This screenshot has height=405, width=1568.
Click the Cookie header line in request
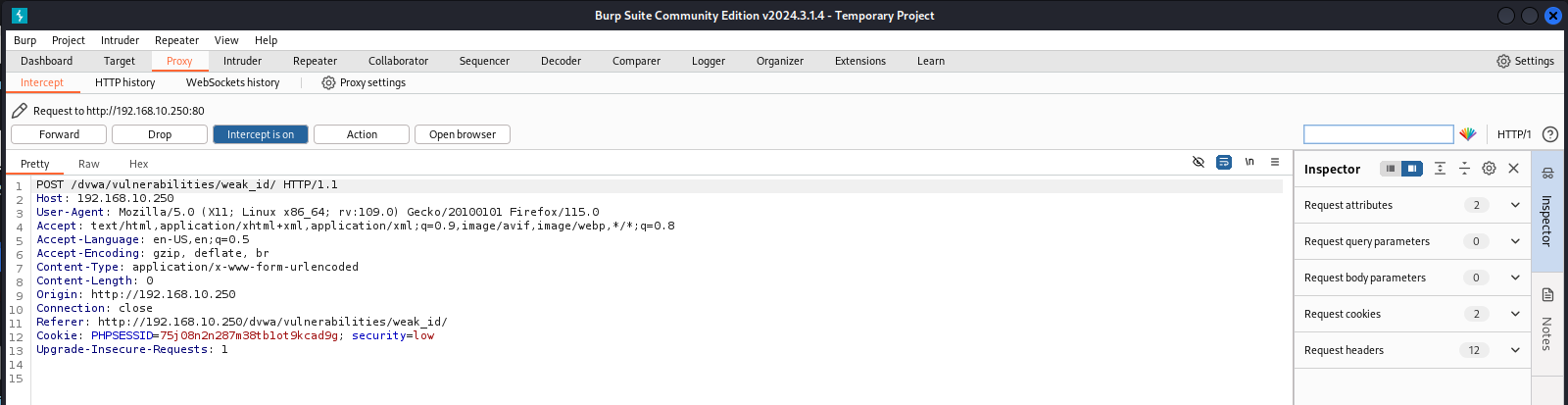pyautogui.click(x=235, y=335)
